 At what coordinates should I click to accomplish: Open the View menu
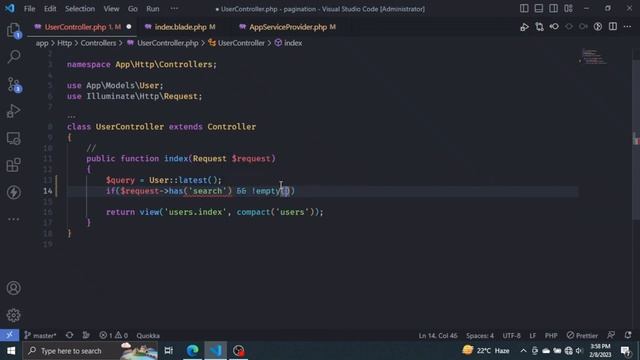click(111, 9)
